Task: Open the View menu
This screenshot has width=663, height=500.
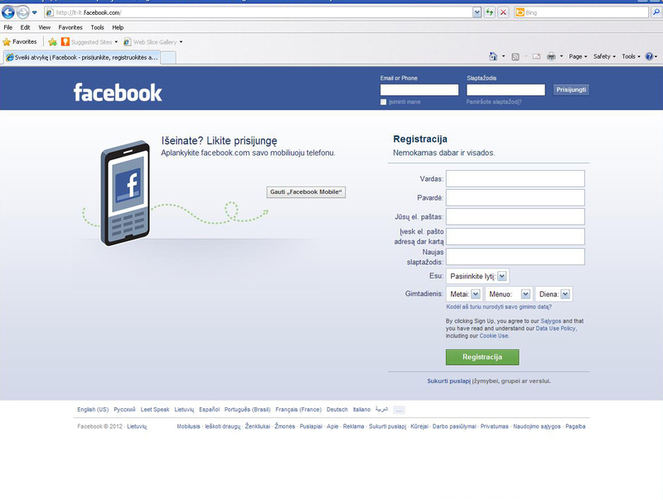Action: (x=44, y=27)
